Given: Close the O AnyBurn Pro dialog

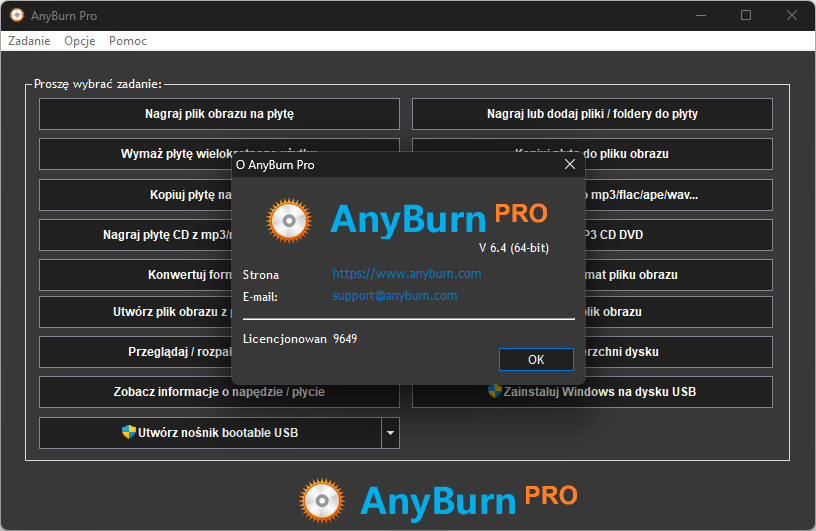Looking at the screenshot, I should (570, 165).
